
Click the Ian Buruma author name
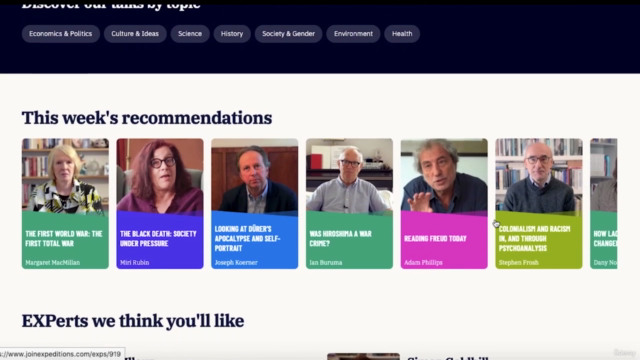click(x=326, y=262)
